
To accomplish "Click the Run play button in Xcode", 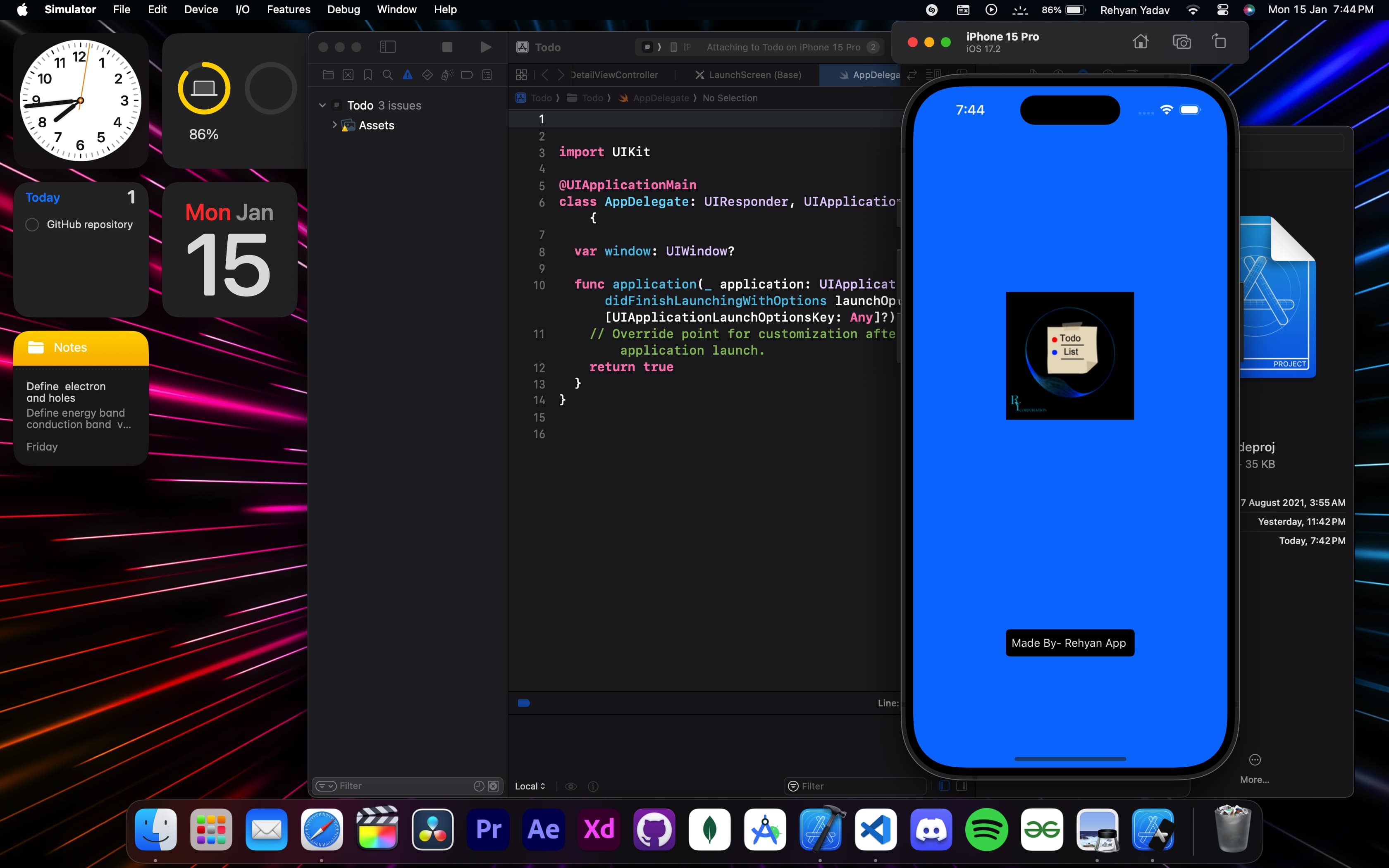I will click(486, 47).
